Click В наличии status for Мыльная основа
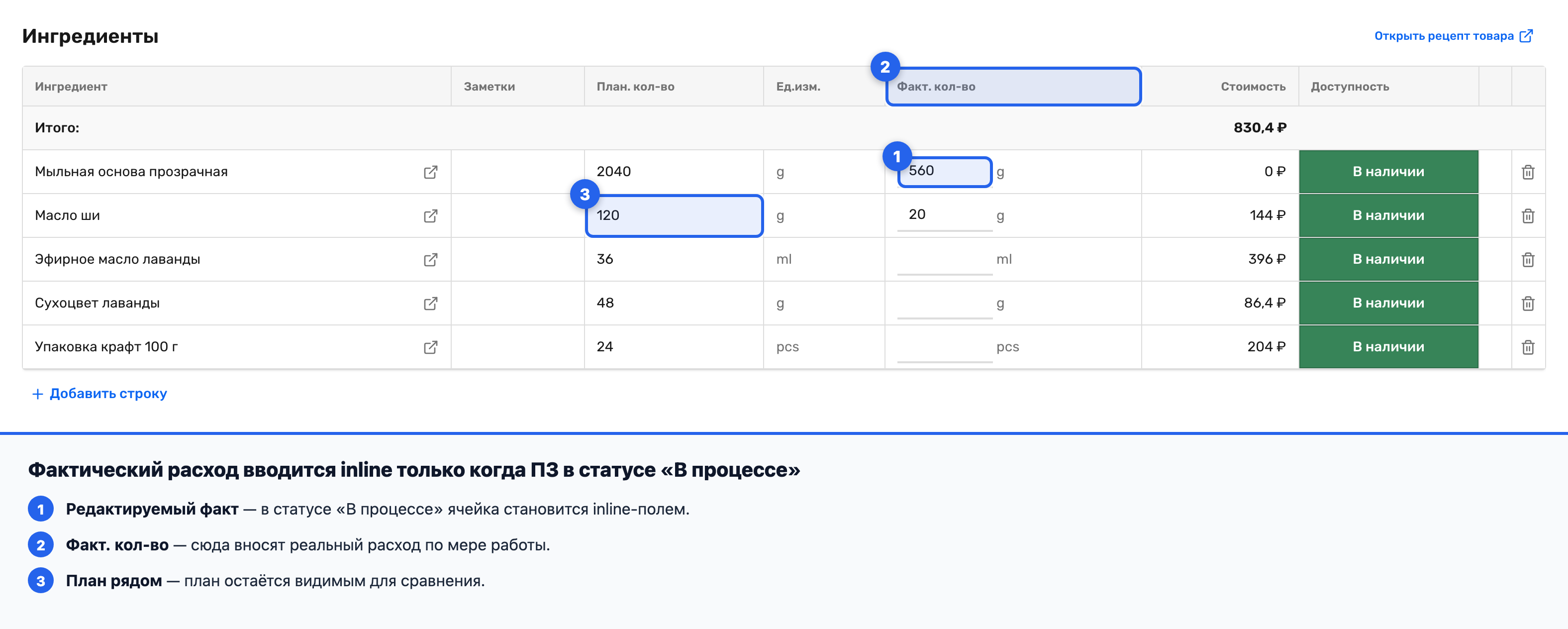Screen dimensions: 1568x629 coord(1388,172)
